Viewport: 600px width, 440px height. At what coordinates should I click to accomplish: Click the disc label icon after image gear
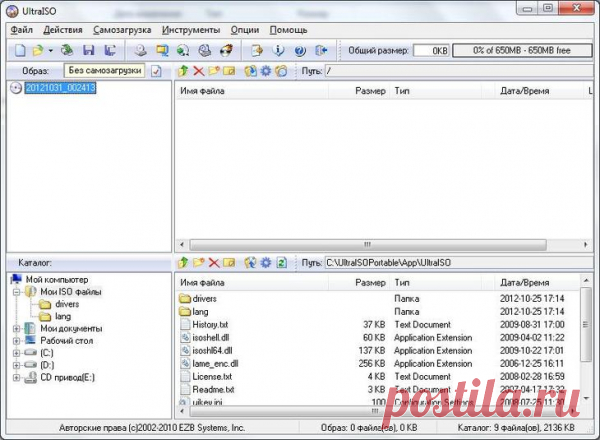pyautogui.click(x=281, y=71)
